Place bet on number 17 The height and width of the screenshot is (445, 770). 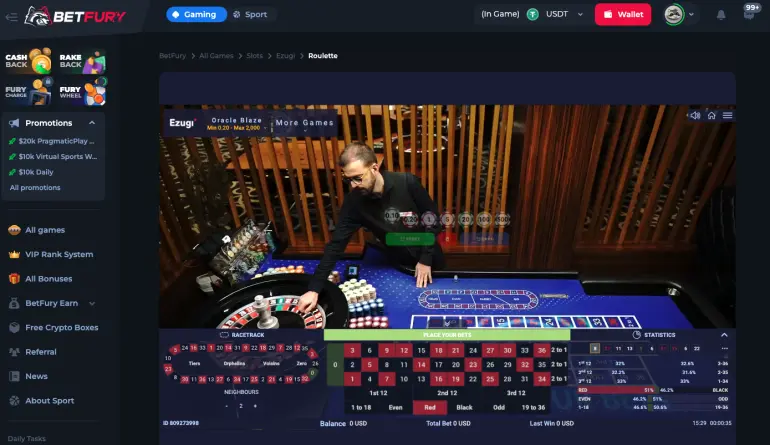[x=438, y=364]
